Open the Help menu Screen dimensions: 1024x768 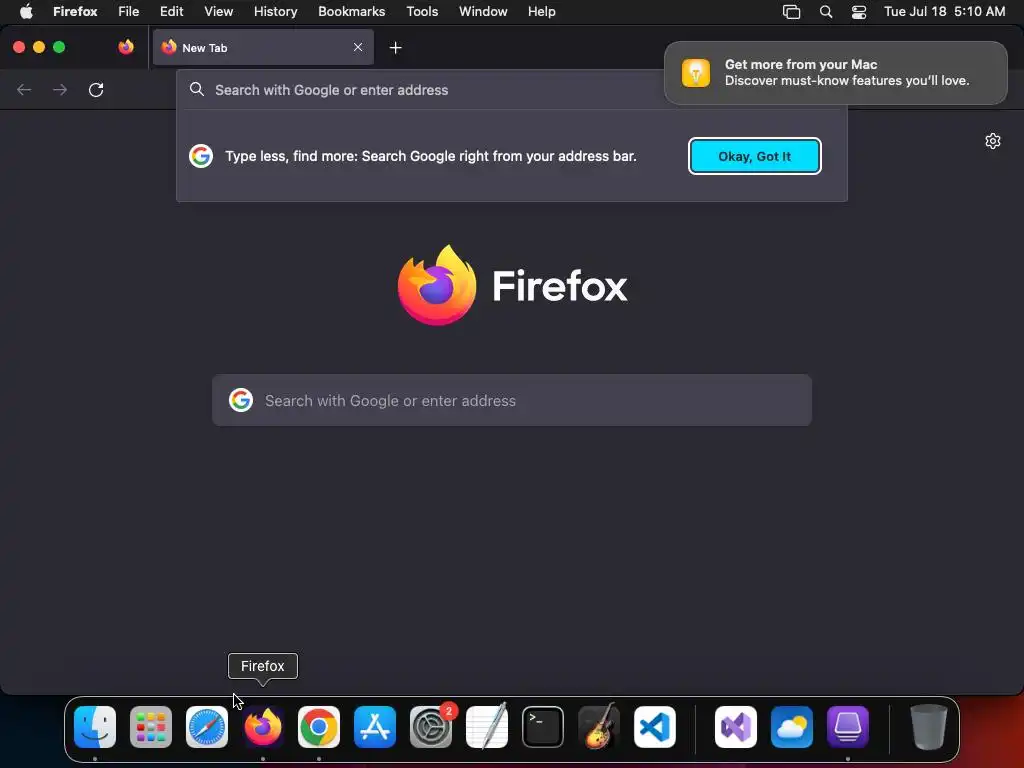(x=541, y=12)
